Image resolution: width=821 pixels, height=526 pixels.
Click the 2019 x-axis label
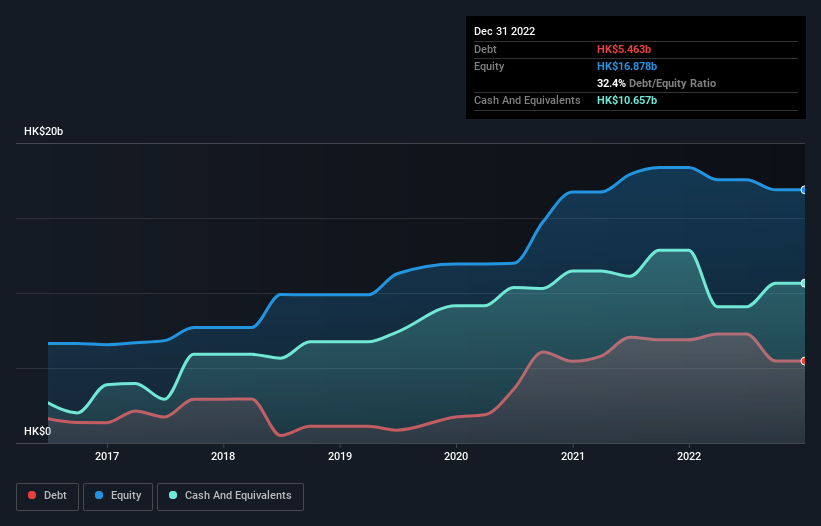click(340, 456)
